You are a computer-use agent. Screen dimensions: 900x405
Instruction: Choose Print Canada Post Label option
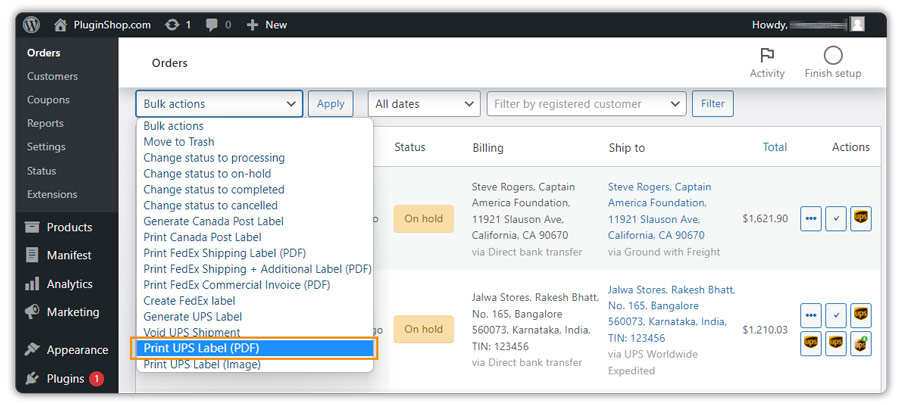(x=255, y=237)
